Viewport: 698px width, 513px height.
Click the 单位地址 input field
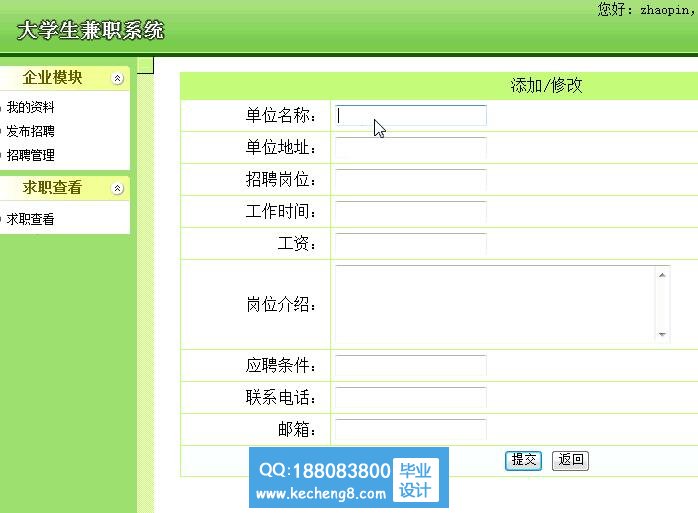click(411, 147)
